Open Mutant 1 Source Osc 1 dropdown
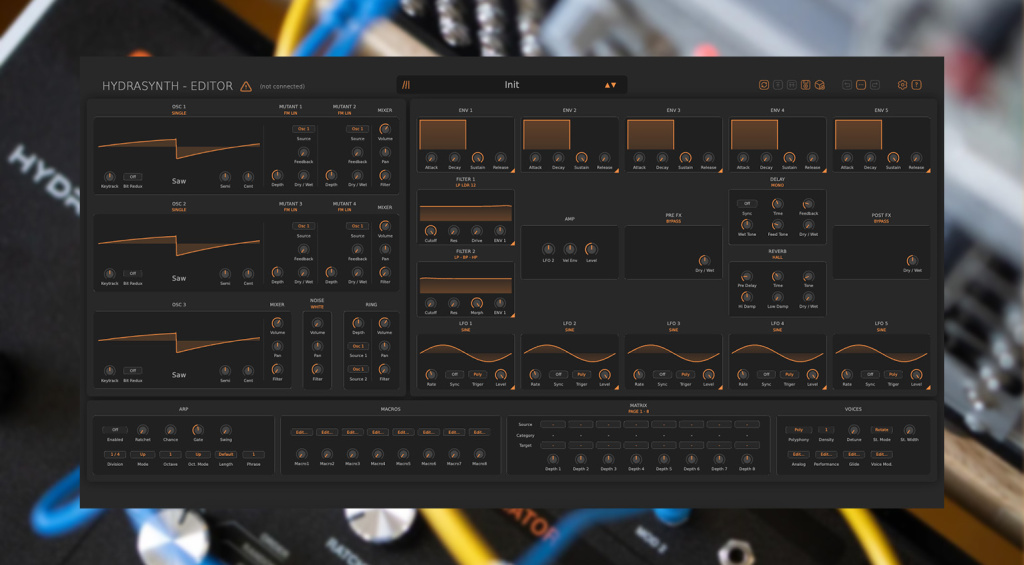Viewport: 1024px width, 565px height. click(x=304, y=129)
